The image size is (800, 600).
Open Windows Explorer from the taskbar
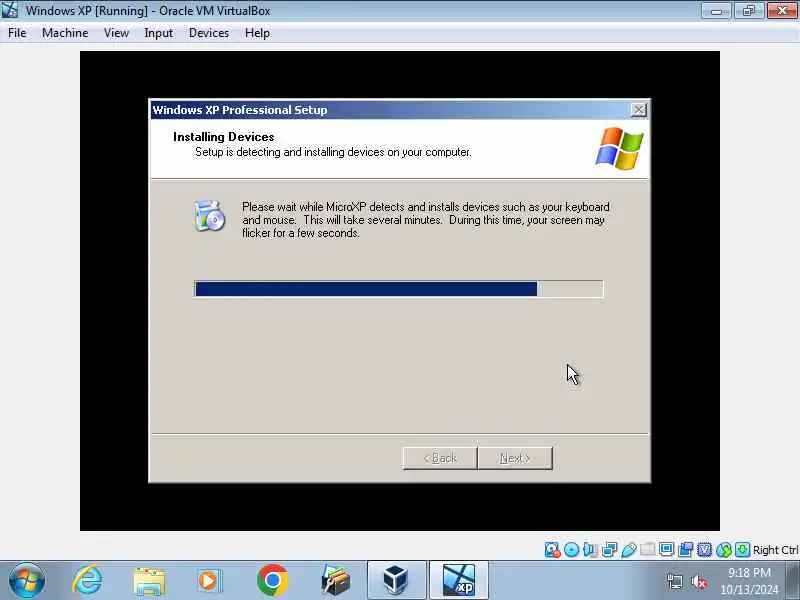click(149, 581)
